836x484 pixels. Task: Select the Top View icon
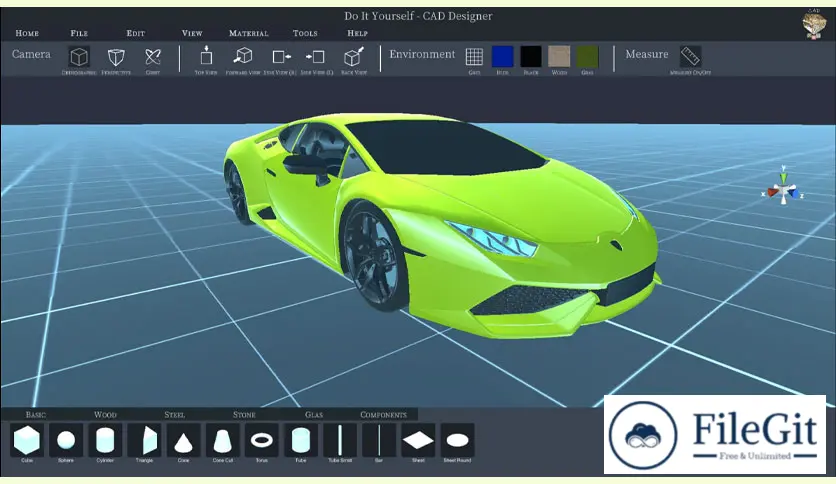point(206,57)
